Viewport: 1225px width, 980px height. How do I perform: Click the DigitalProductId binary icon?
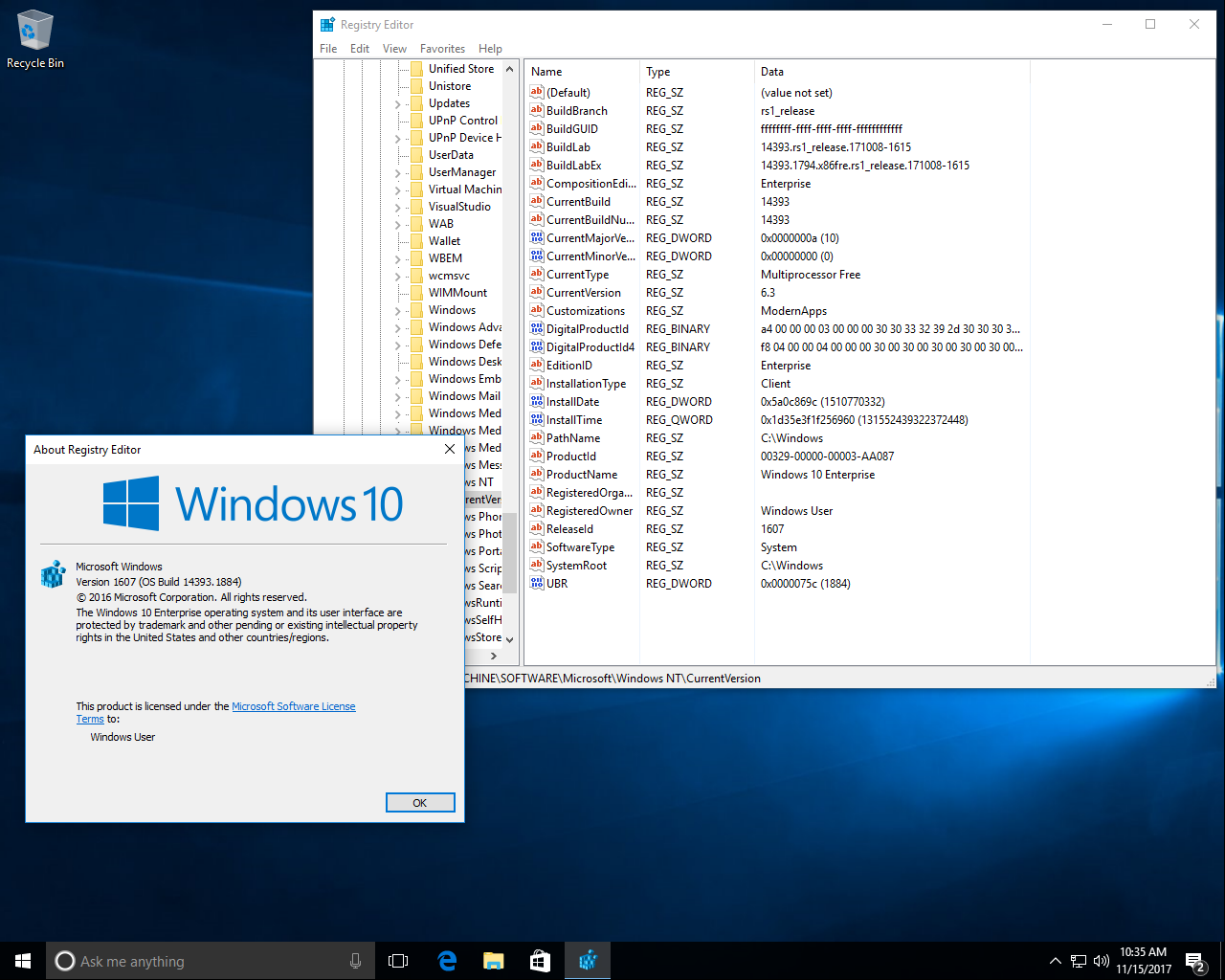click(x=537, y=328)
